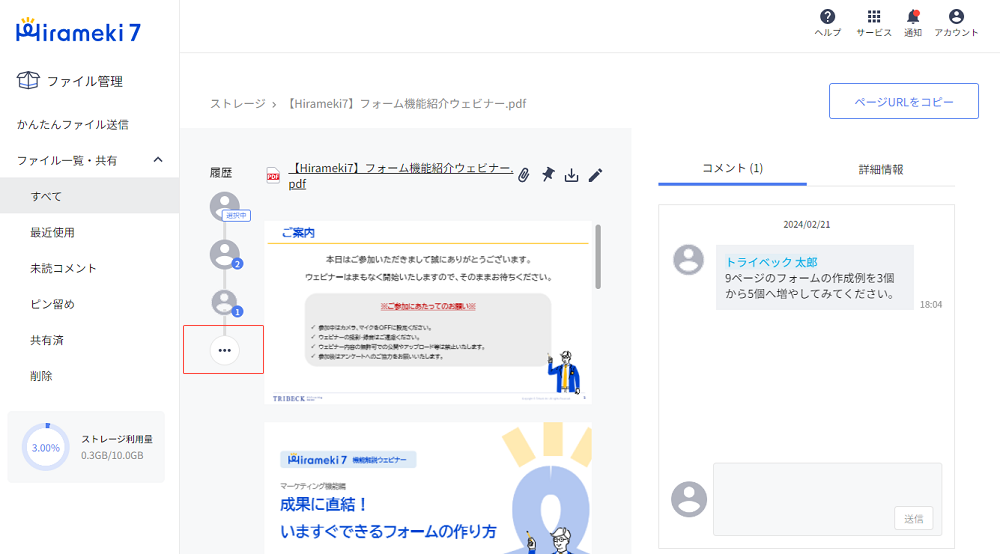Viewport: 1000px width, 554px height.
Task: Switch to the コメント (1) tab
Action: 732,168
